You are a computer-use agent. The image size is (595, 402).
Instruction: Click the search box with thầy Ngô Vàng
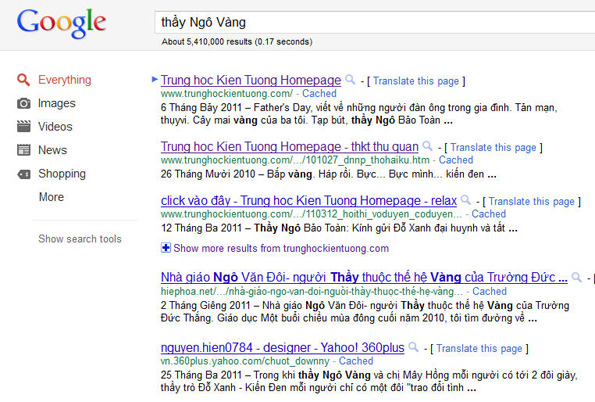point(374,22)
